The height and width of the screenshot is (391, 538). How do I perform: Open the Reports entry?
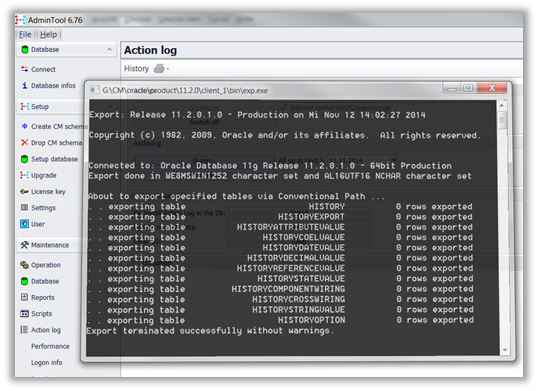43,297
